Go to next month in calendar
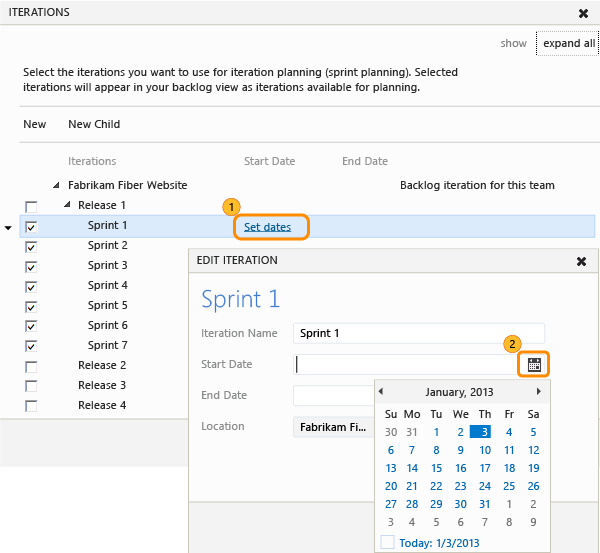Screen dimensions: 600x553 pos(538,391)
